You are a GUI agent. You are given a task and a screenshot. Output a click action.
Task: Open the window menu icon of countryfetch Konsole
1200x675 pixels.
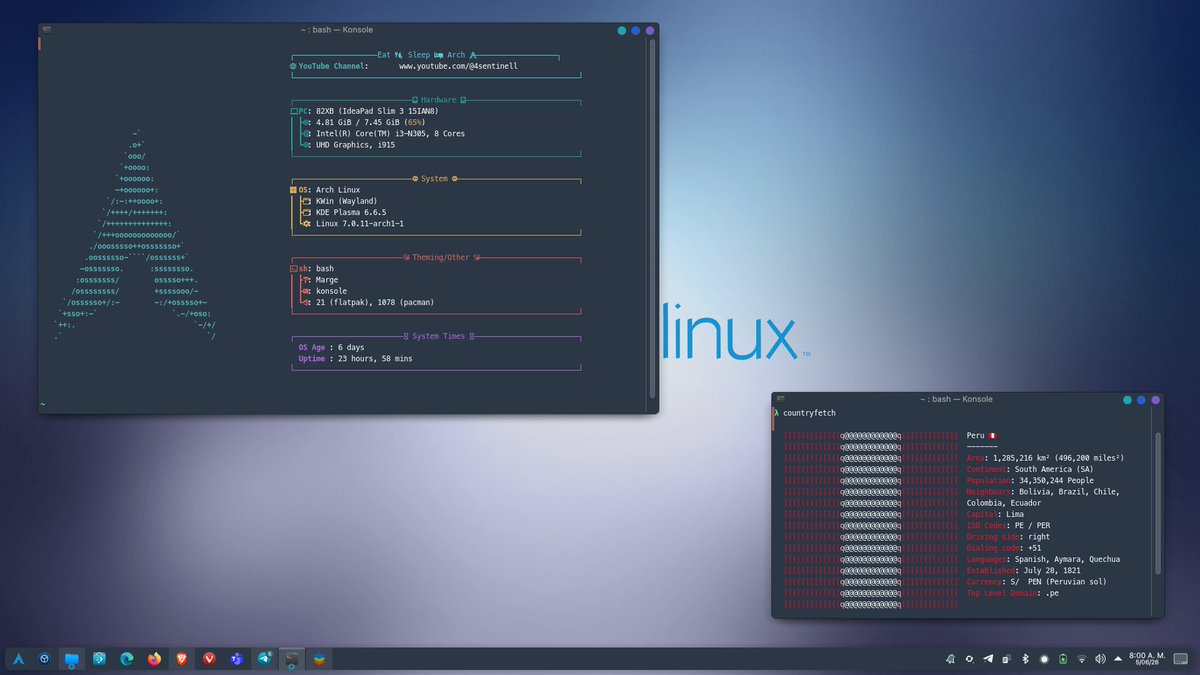point(780,399)
